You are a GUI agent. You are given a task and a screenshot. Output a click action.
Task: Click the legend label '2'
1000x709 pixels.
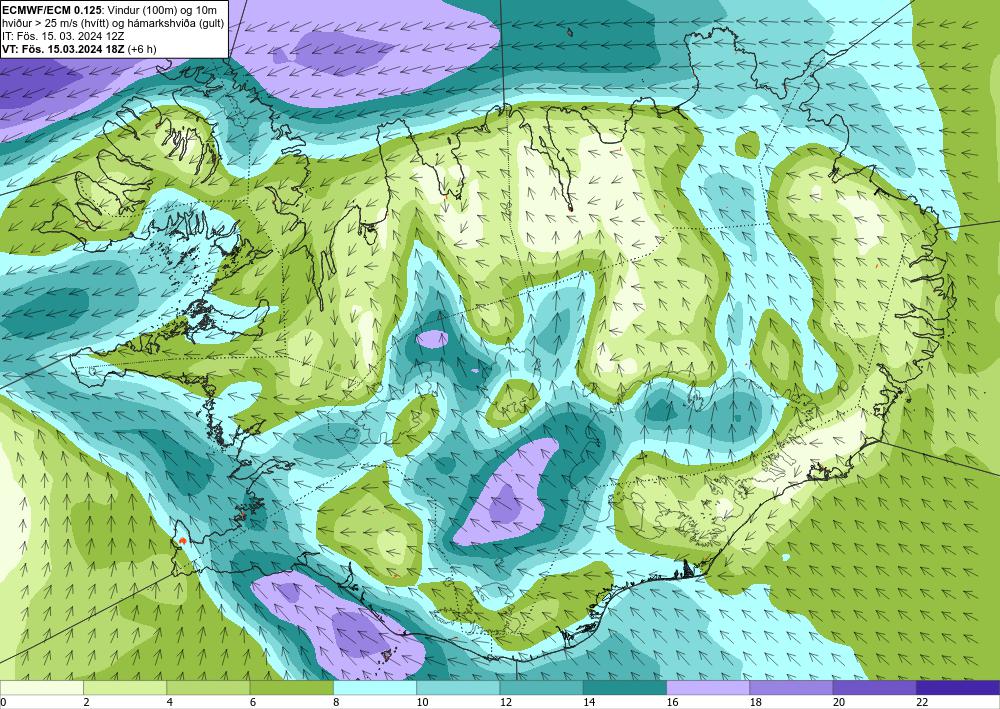click(x=86, y=702)
